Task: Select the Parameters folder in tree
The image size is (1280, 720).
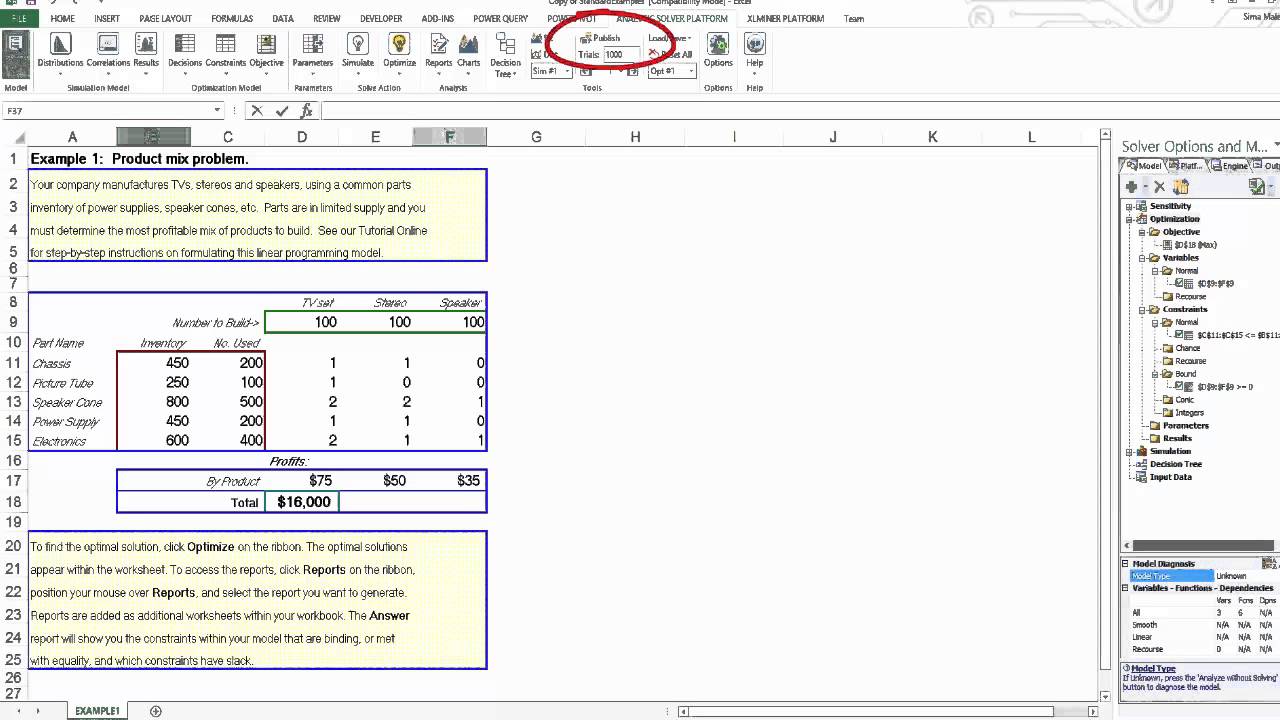Action: [x=1185, y=425]
